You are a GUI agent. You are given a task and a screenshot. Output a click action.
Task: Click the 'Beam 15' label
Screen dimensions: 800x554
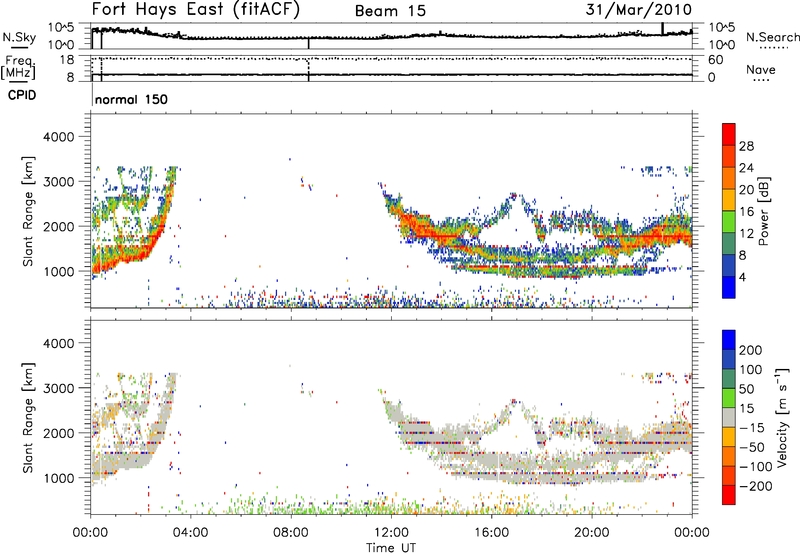coord(390,11)
